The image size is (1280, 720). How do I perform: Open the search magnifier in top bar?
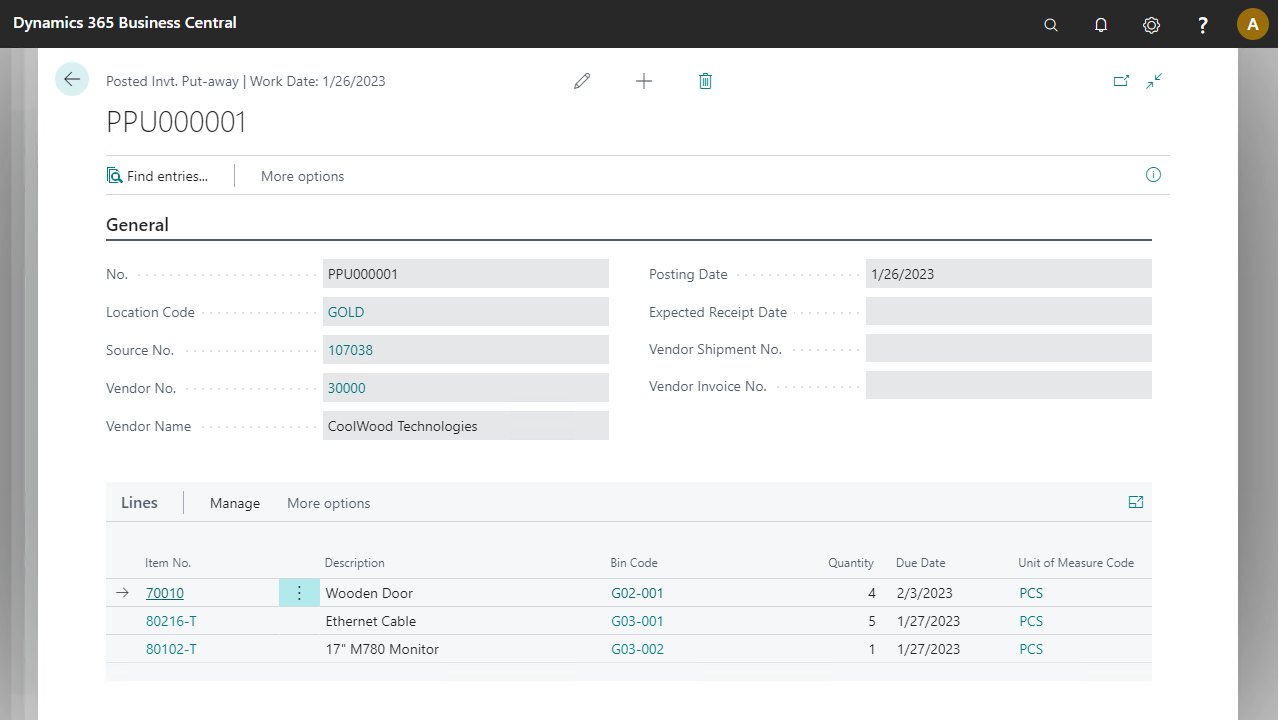[1051, 24]
